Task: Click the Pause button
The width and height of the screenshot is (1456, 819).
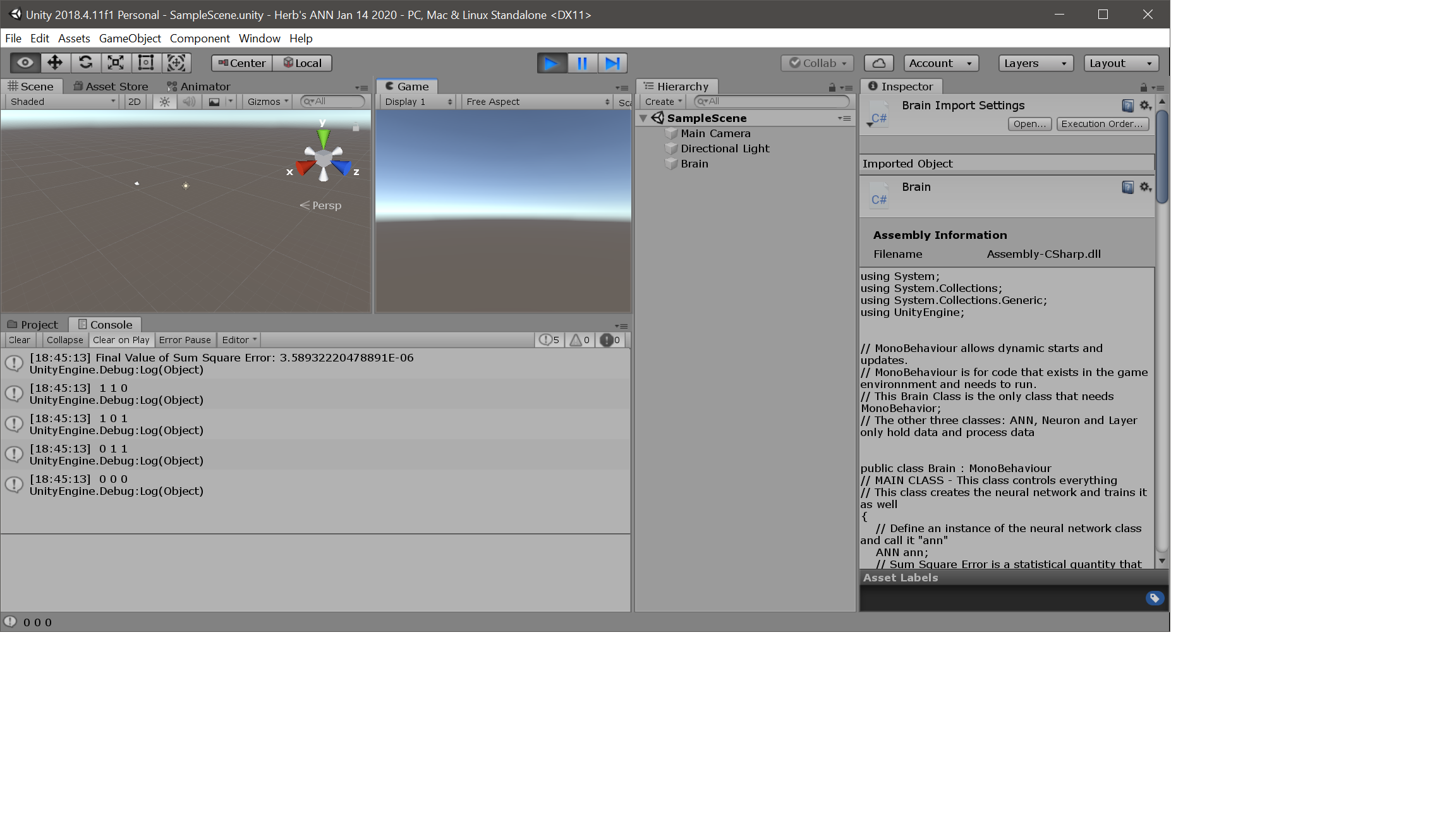Action: 582,63
